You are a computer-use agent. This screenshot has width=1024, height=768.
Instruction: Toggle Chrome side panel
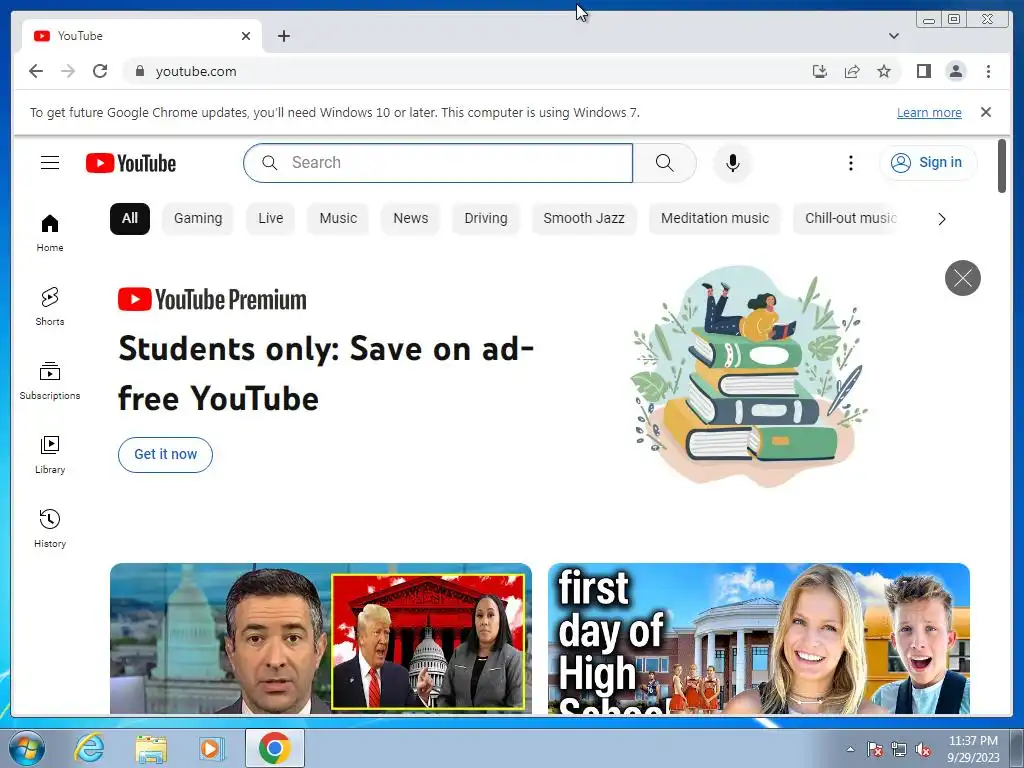923,71
